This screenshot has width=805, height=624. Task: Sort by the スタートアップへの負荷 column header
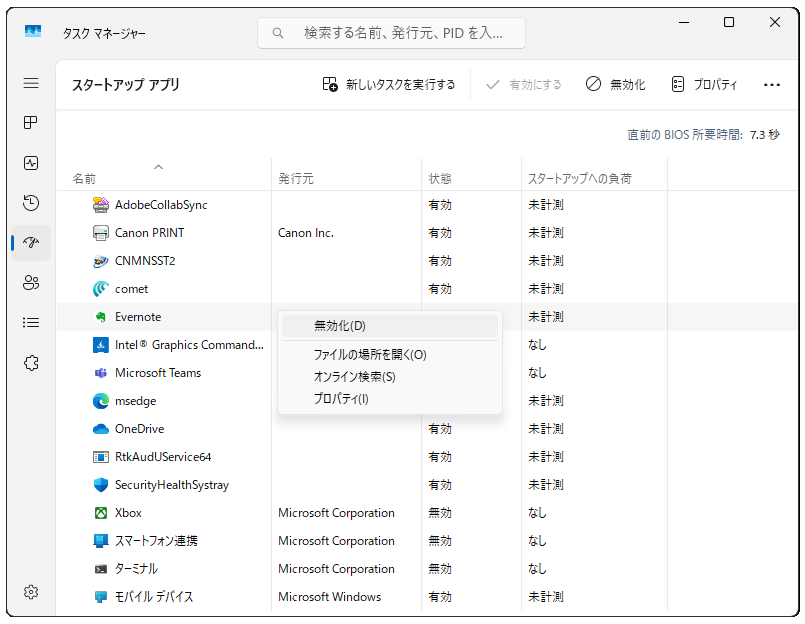click(579, 179)
